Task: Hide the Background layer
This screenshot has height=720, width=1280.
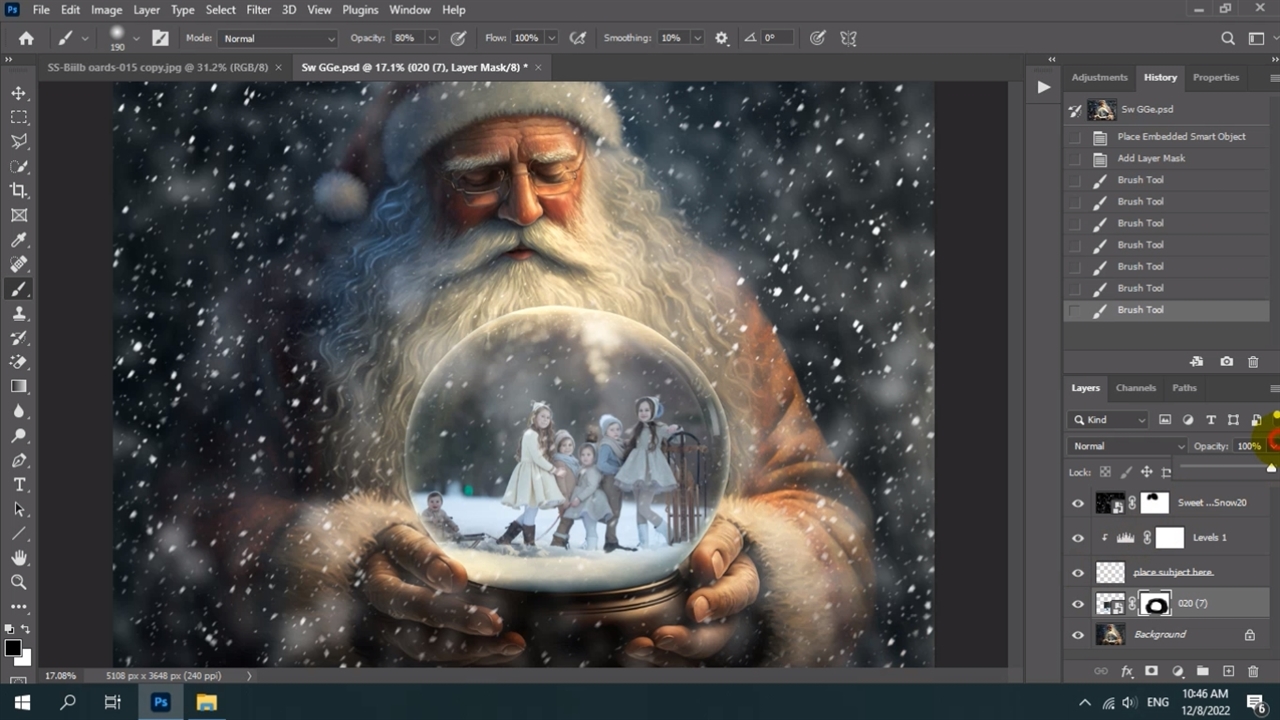Action: tap(1078, 635)
